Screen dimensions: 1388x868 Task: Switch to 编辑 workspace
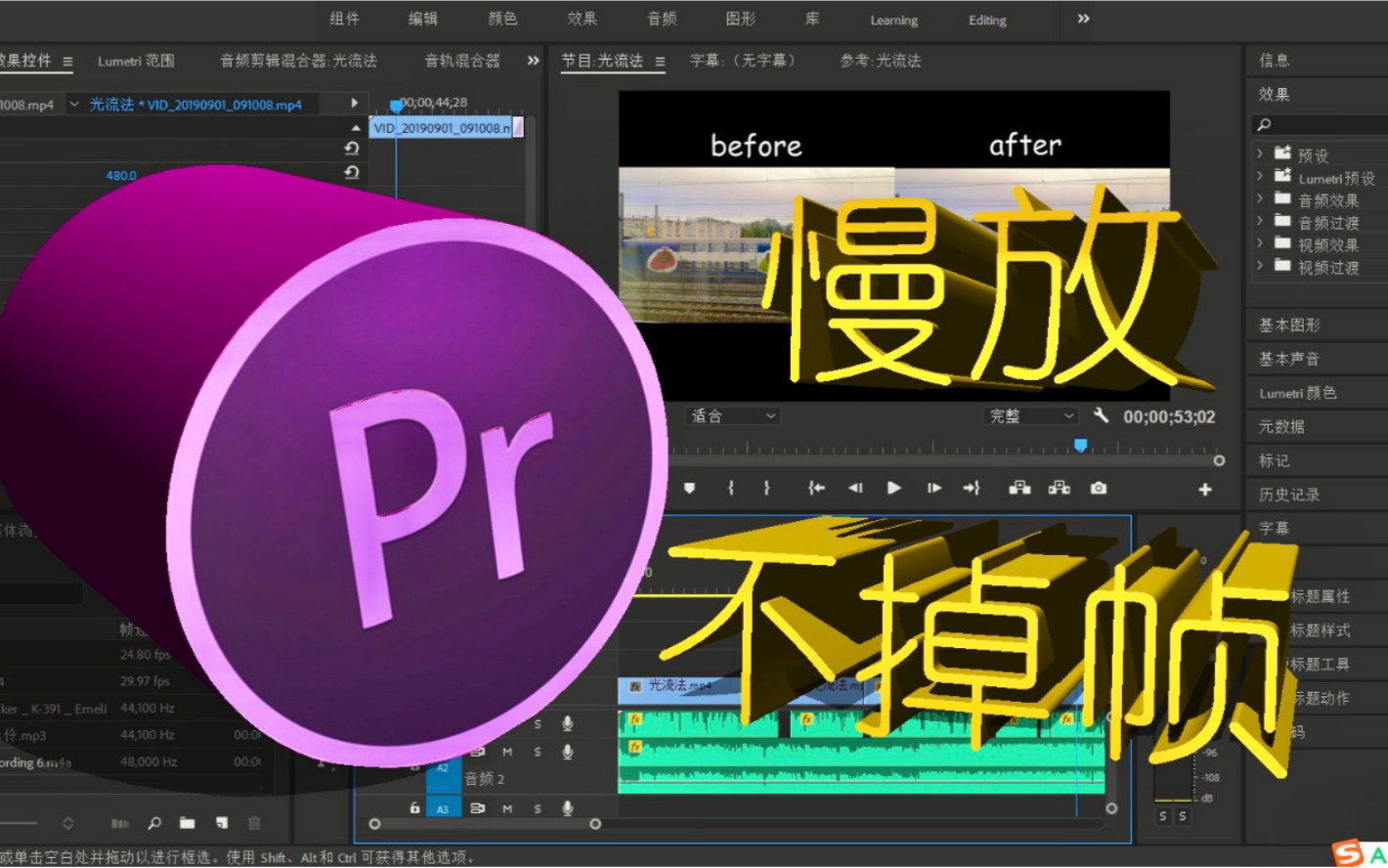pos(423,19)
